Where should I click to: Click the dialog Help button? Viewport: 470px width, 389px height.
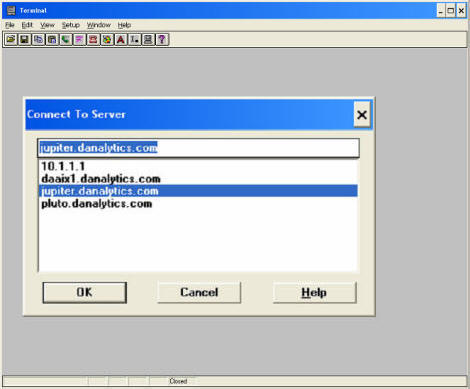[x=314, y=293]
